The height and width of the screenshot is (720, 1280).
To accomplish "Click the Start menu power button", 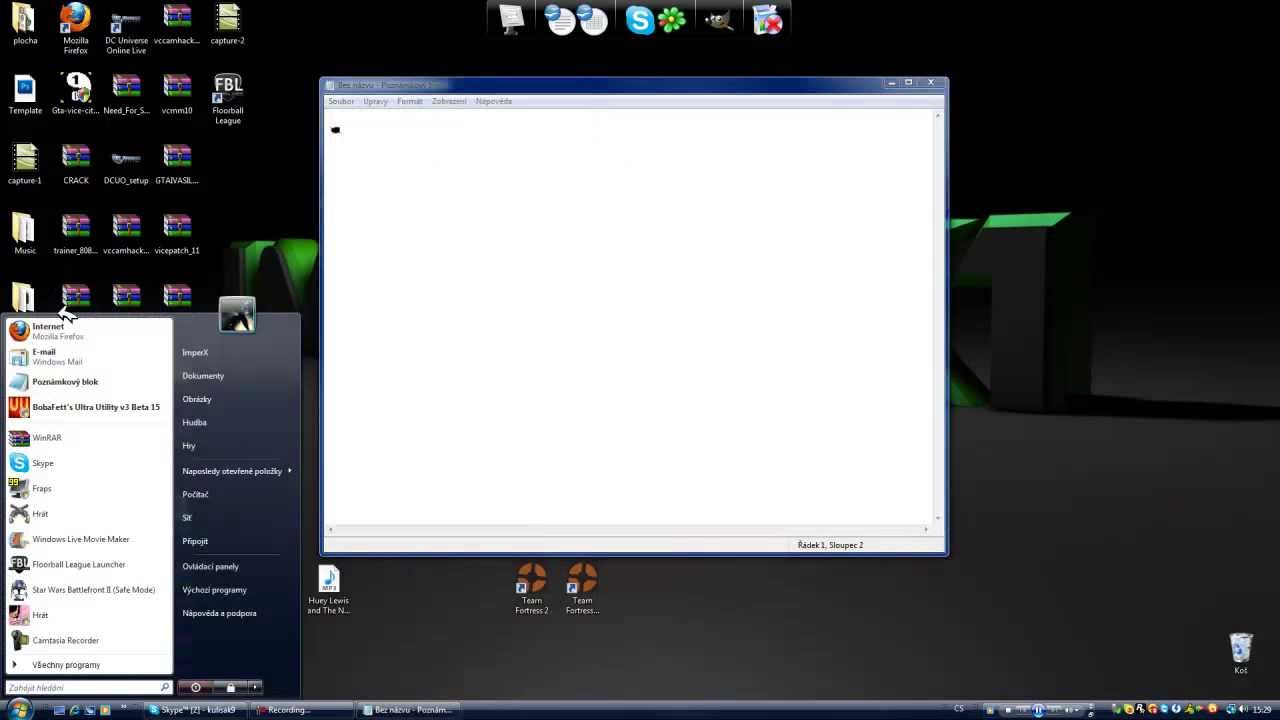I will click(195, 687).
